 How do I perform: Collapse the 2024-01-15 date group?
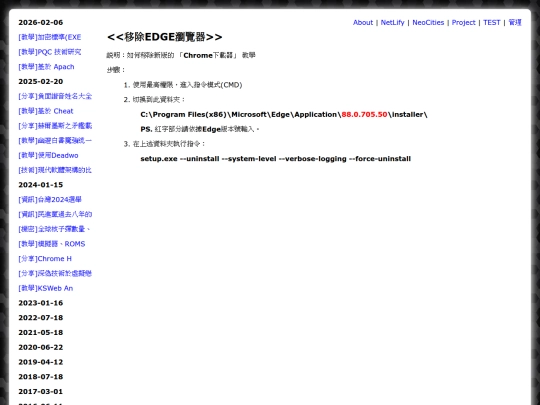pos(41,185)
